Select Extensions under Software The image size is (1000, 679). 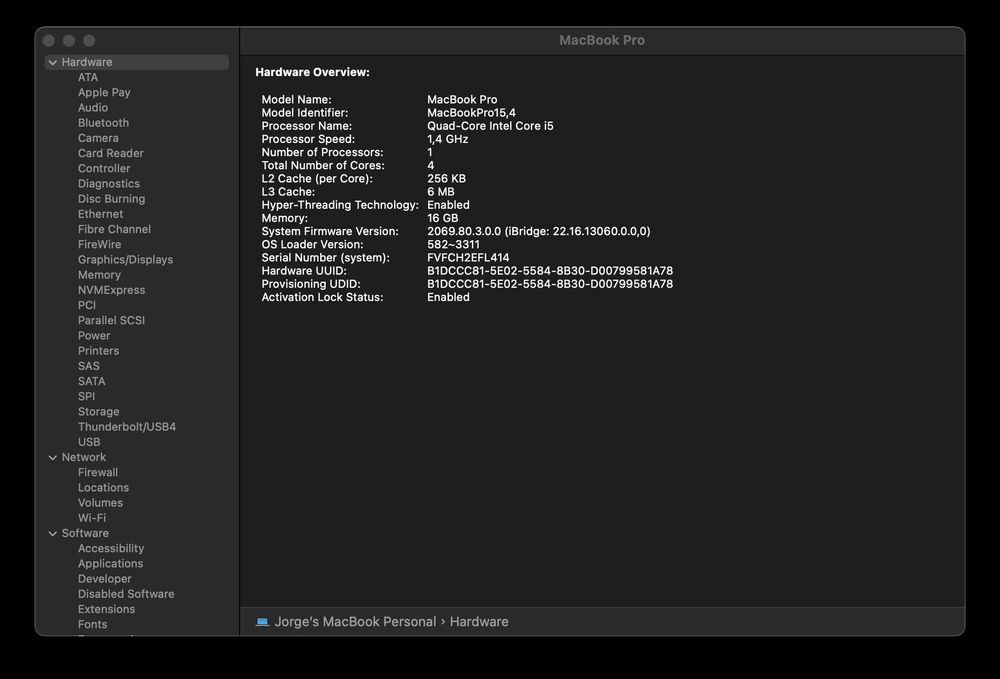(107, 610)
